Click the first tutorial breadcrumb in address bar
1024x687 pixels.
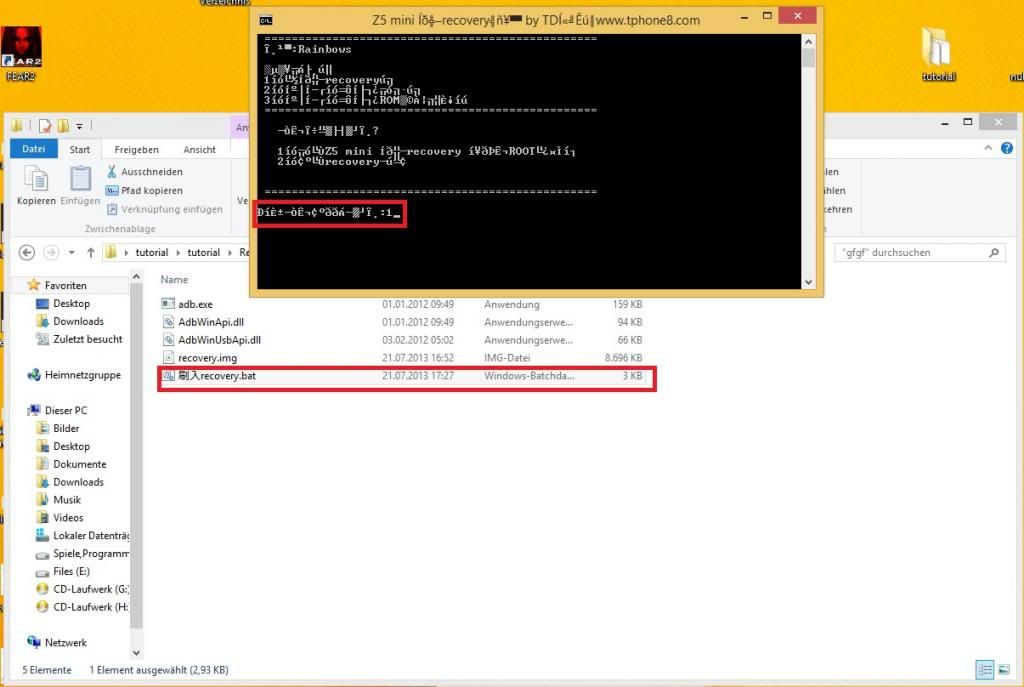pos(152,253)
